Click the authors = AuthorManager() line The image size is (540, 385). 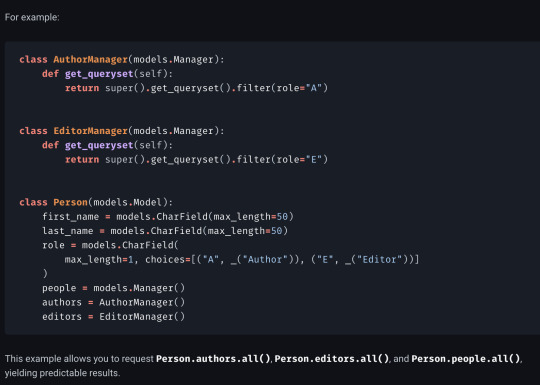point(114,302)
